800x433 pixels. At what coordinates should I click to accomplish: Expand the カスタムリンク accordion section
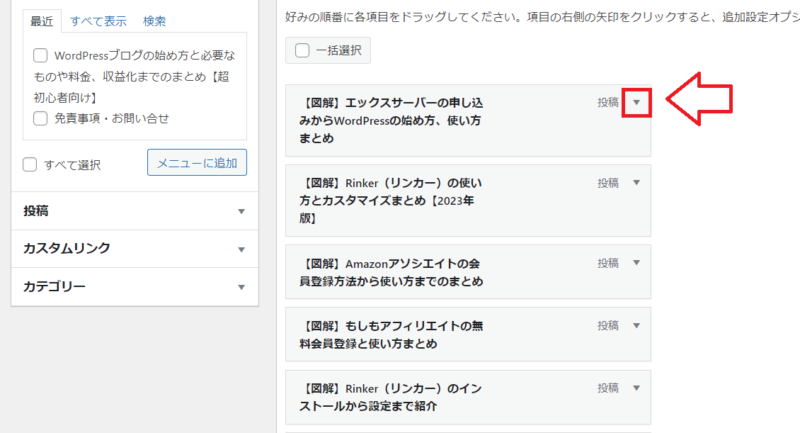[135, 249]
